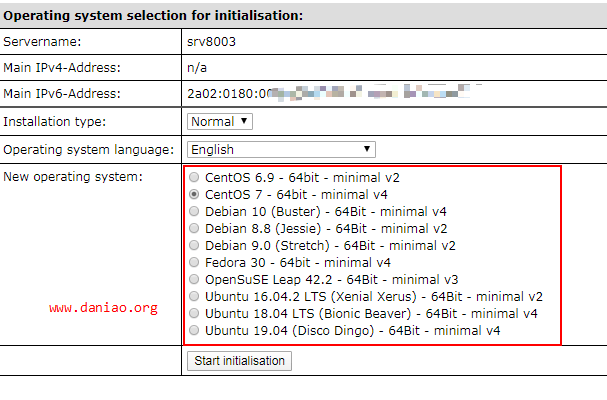This screenshot has width=607, height=400.
Task: Click the Servername: label
Action: (42, 41)
